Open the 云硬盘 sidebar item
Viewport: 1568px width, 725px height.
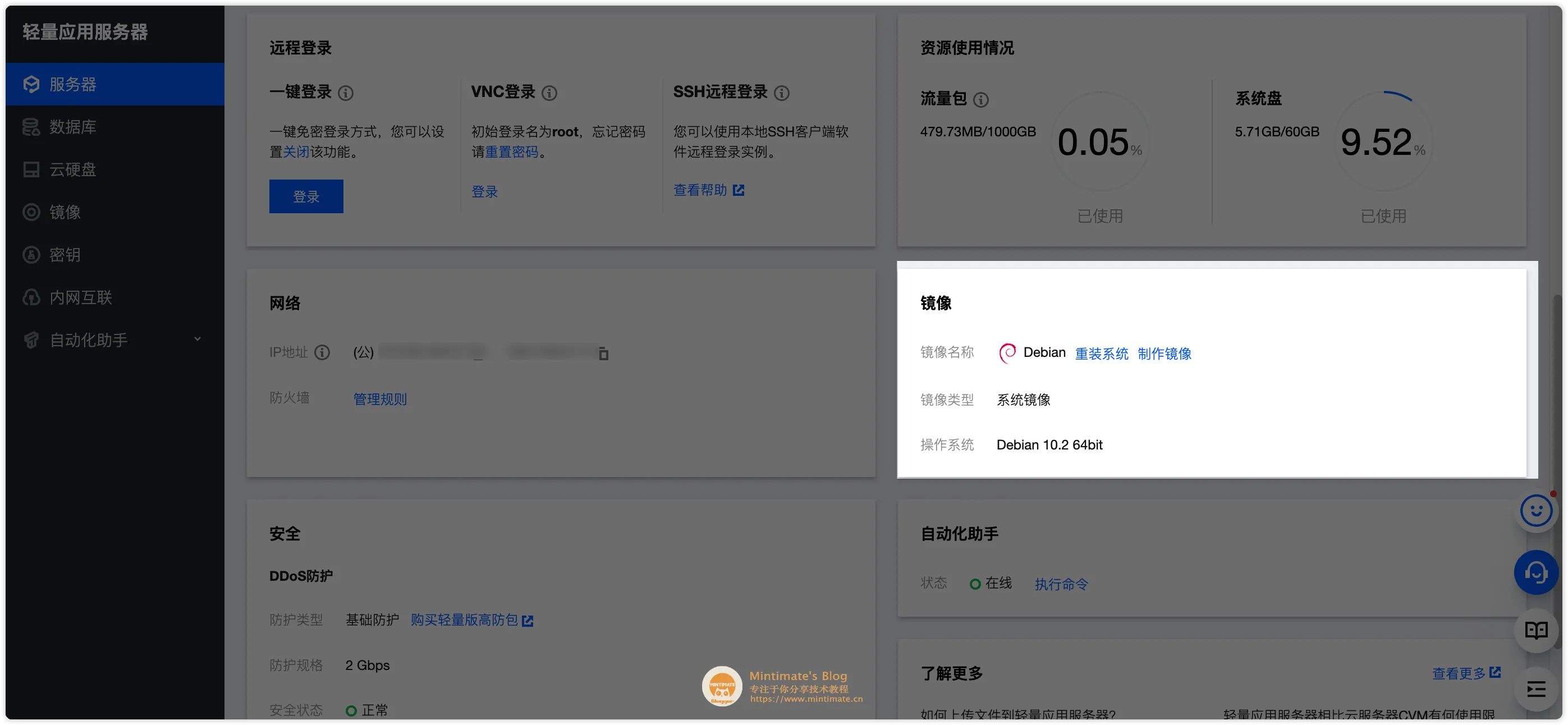[x=114, y=169]
